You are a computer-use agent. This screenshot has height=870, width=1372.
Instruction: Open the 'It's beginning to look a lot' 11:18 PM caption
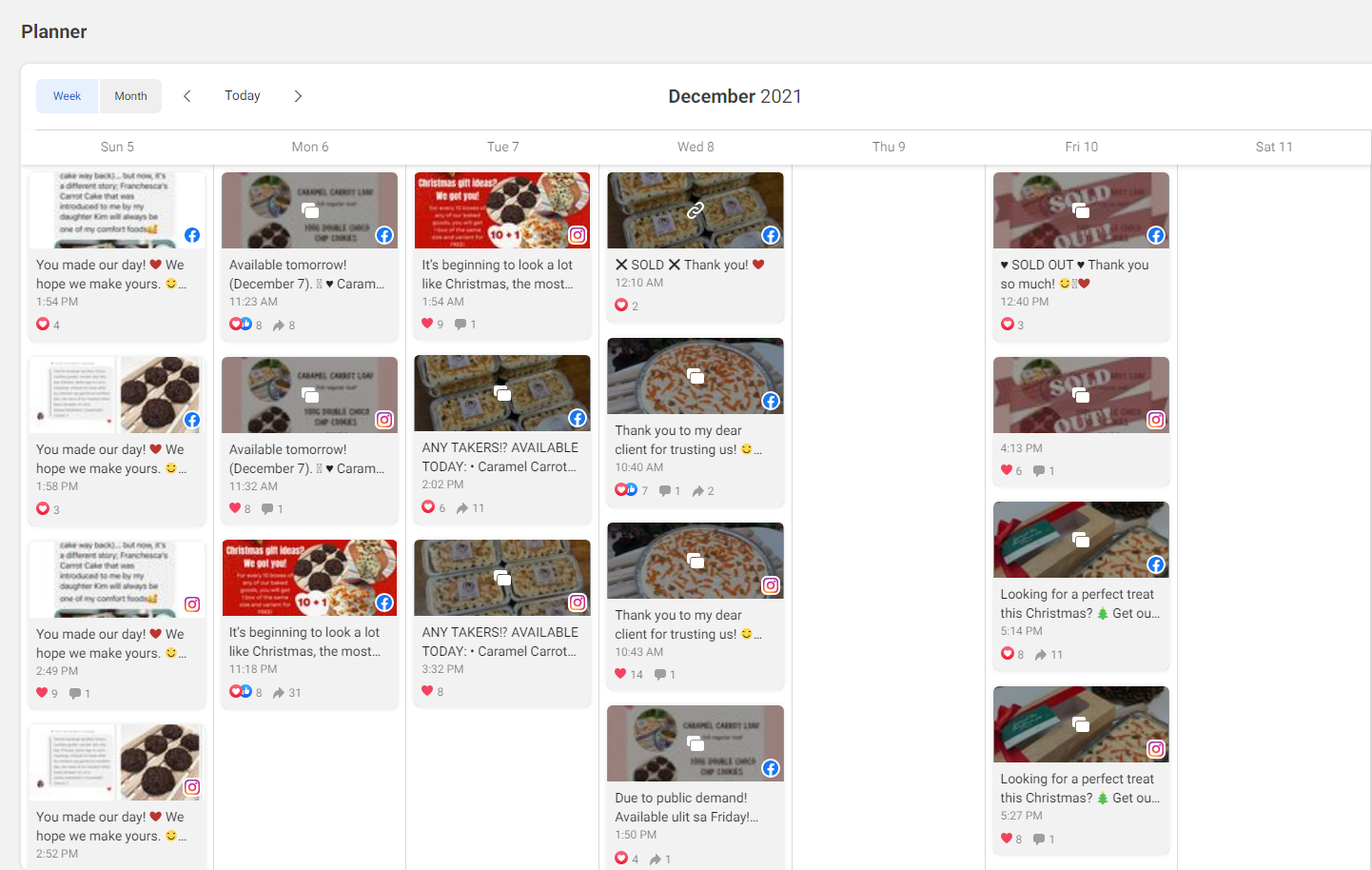305,642
